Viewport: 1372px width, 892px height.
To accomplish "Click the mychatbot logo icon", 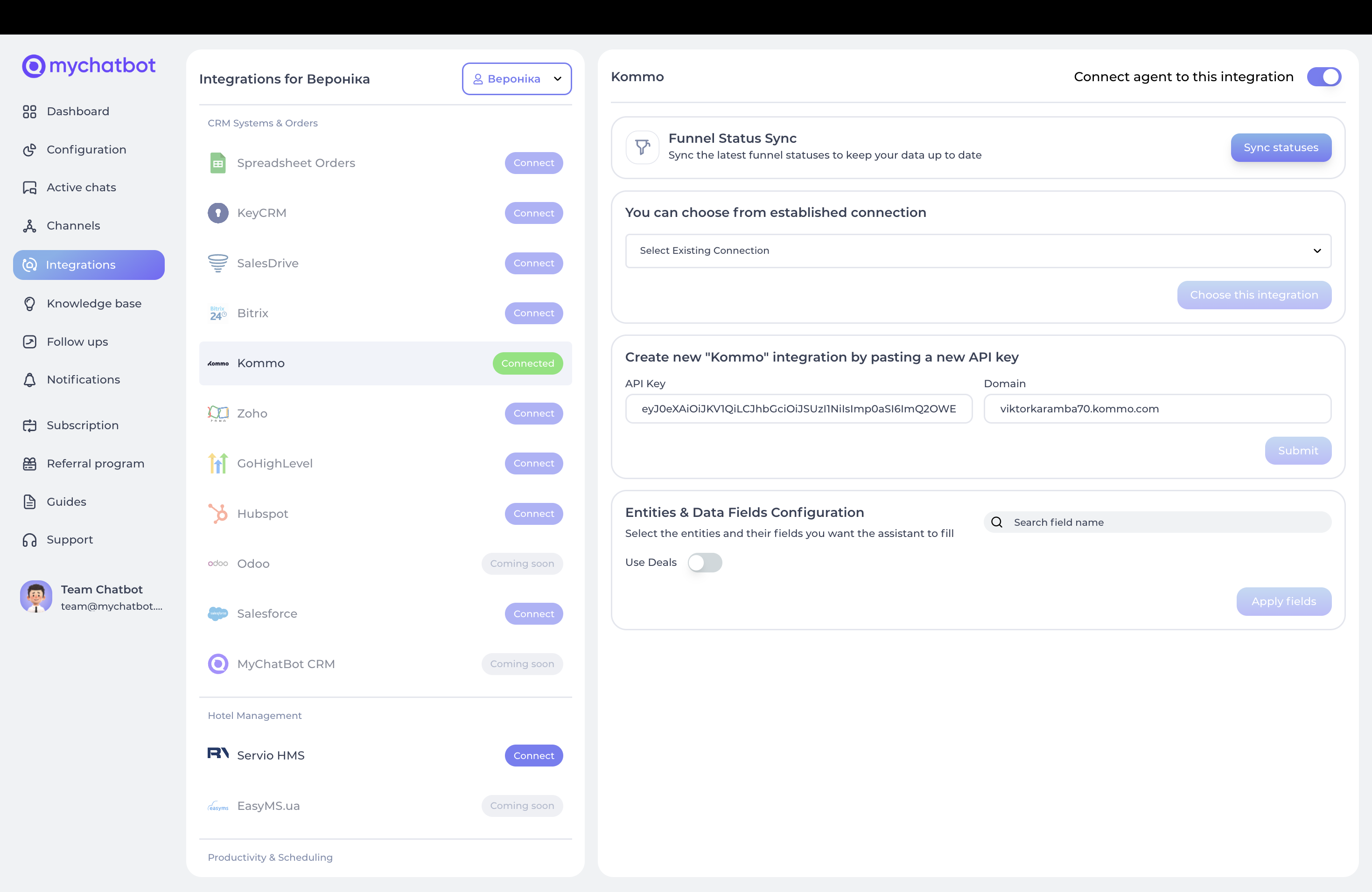I will tap(34, 66).
